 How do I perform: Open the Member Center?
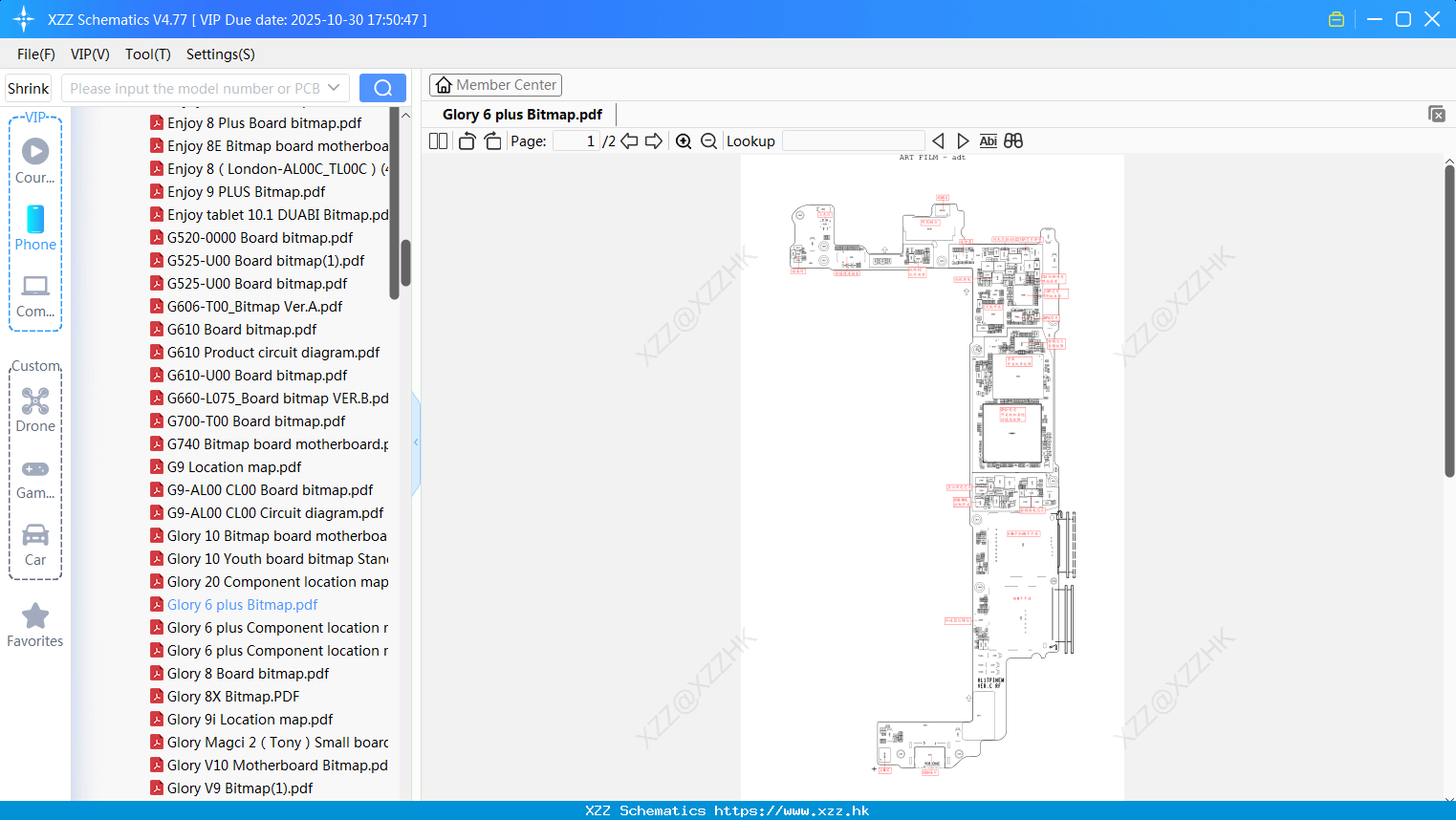point(495,85)
